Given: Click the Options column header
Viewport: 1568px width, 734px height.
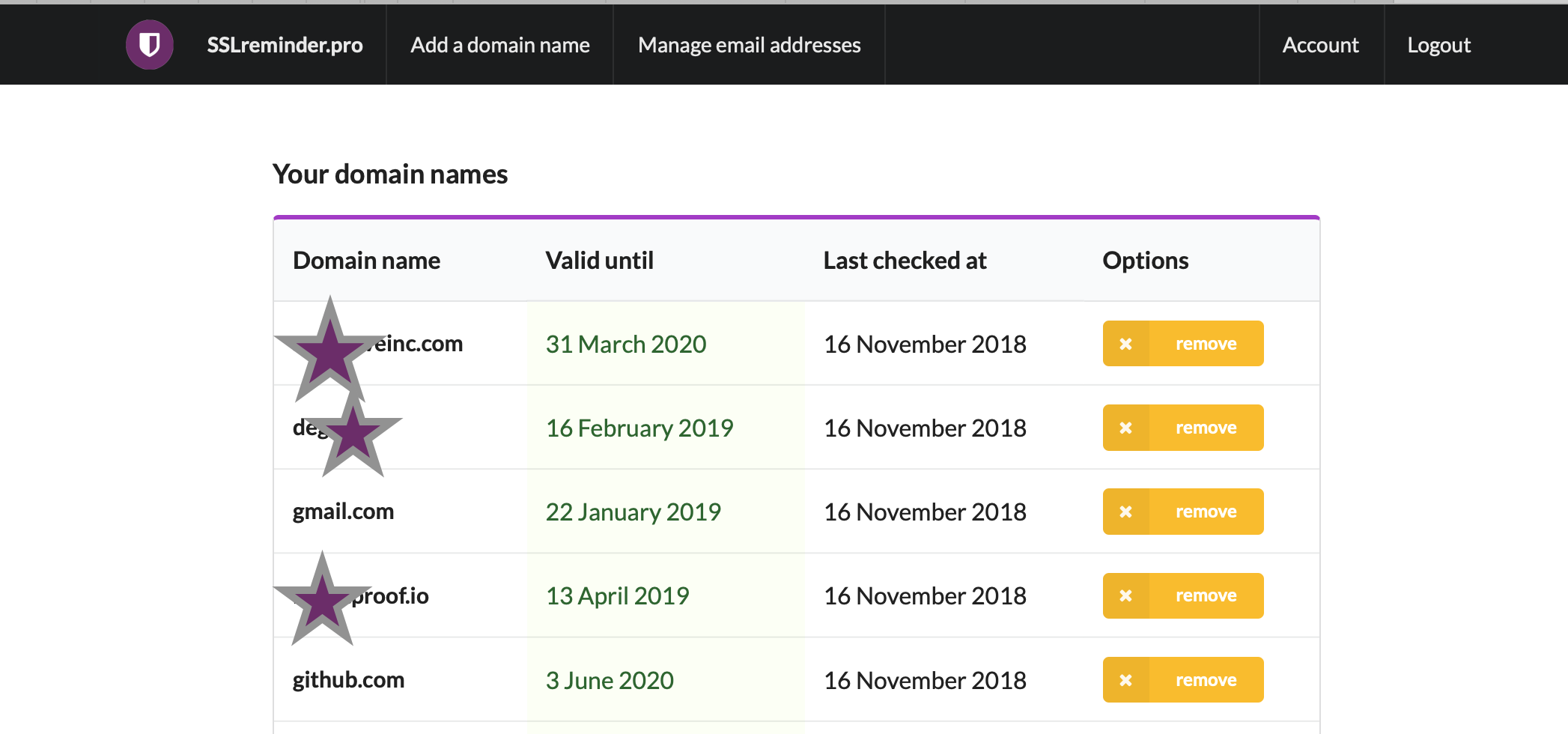Looking at the screenshot, I should coord(1146,260).
